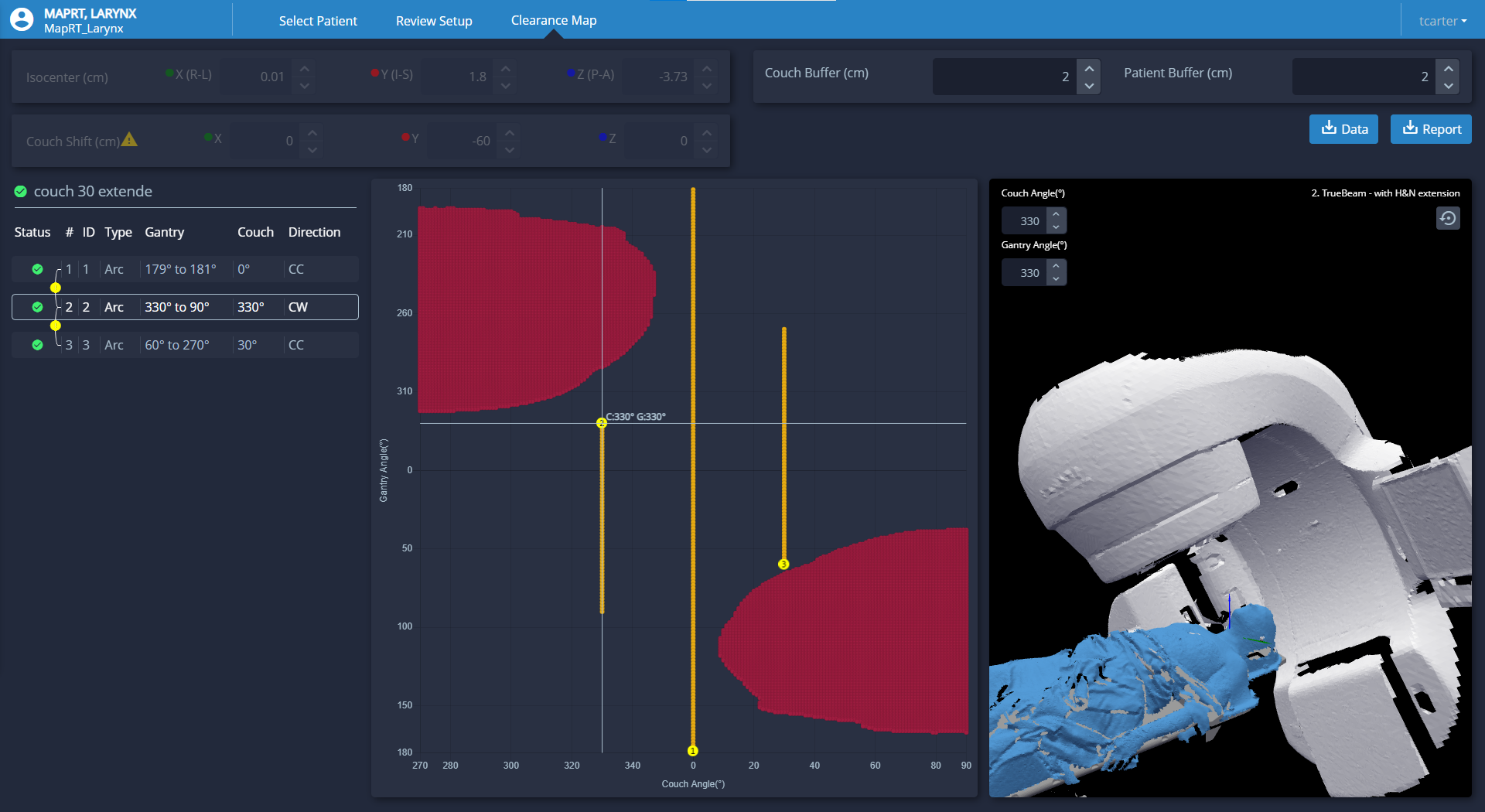The image size is (1485, 812).
Task: Click the Couch Buffer input field
Action: point(1004,77)
